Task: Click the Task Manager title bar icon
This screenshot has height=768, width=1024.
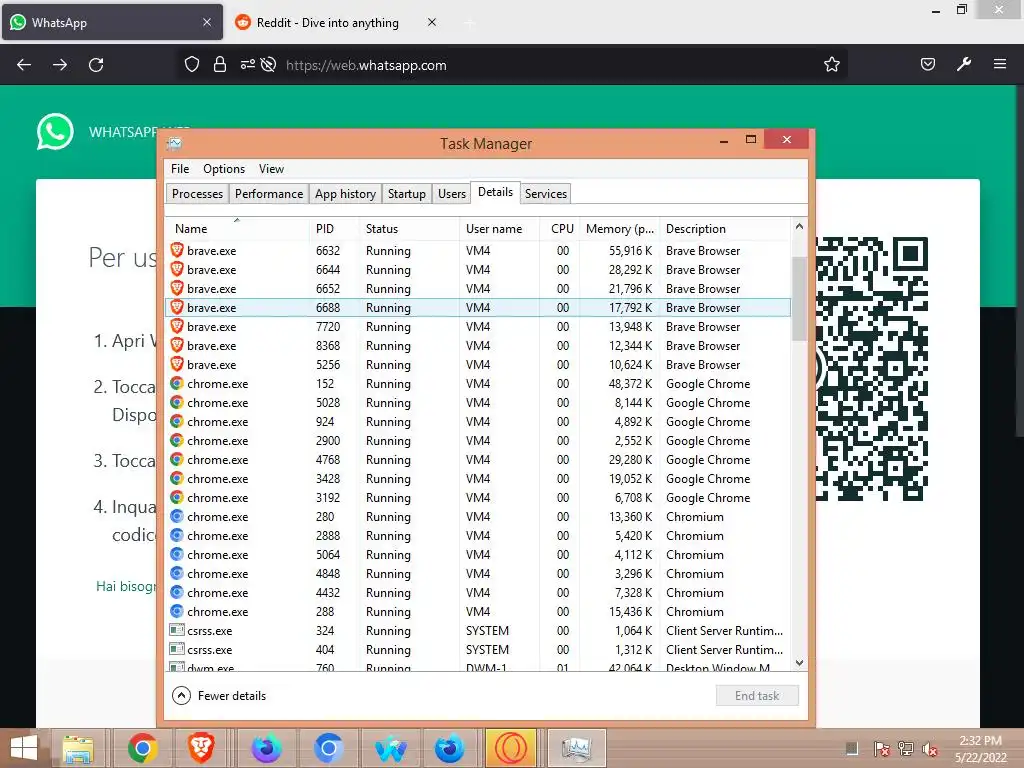Action: pyautogui.click(x=174, y=144)
